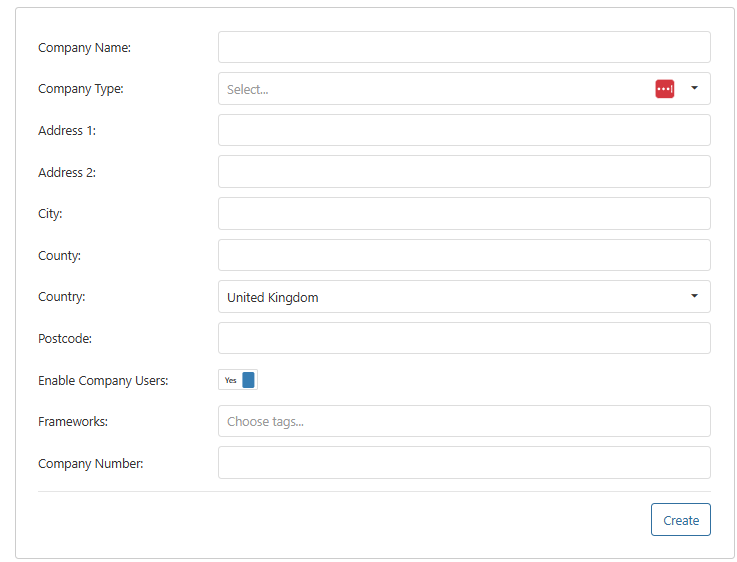Click the Enable Company Users label
Screen dimensions: 737x562
103,381
